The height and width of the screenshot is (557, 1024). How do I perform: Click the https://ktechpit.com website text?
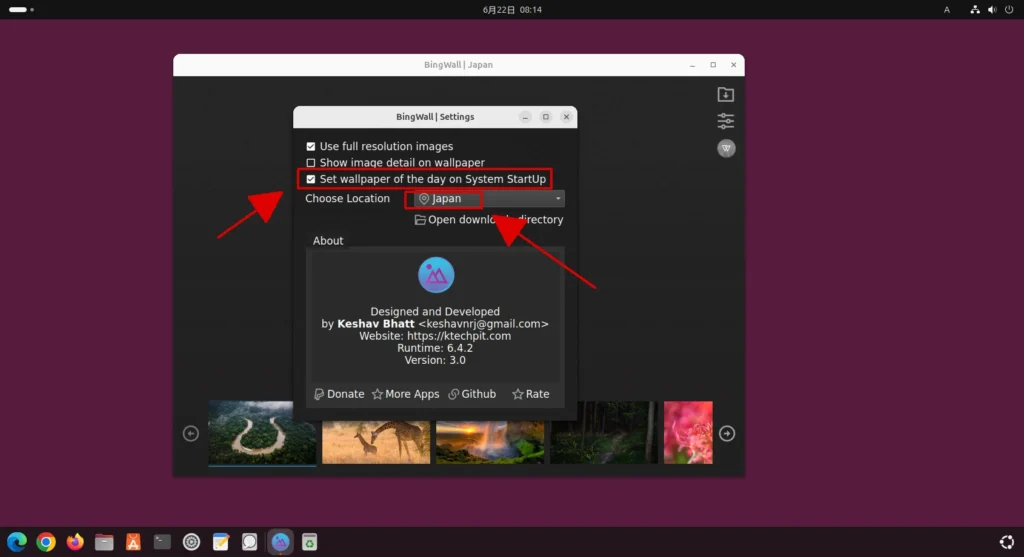459,336
